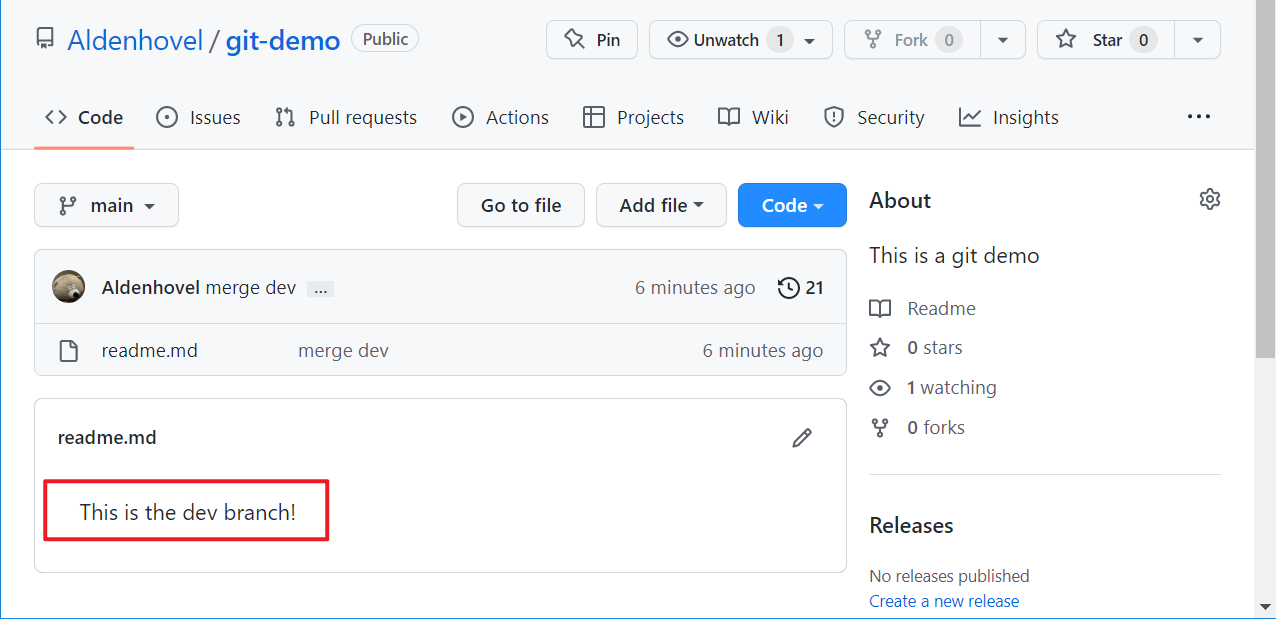Screen dimensions: 1276x619
Task: Open 'merge dev' message in readme.md row
Action: pyautogui.click(x=343, y=350)
